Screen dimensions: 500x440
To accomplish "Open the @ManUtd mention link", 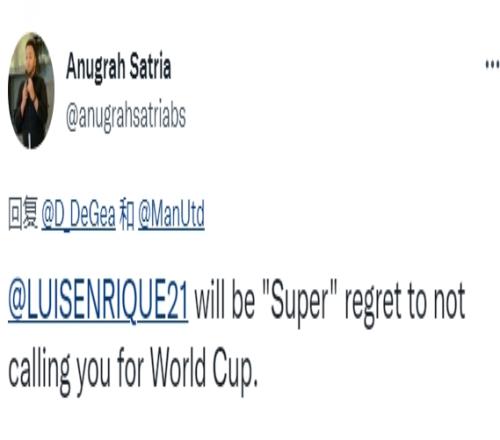I will click(x=171, y=214).
